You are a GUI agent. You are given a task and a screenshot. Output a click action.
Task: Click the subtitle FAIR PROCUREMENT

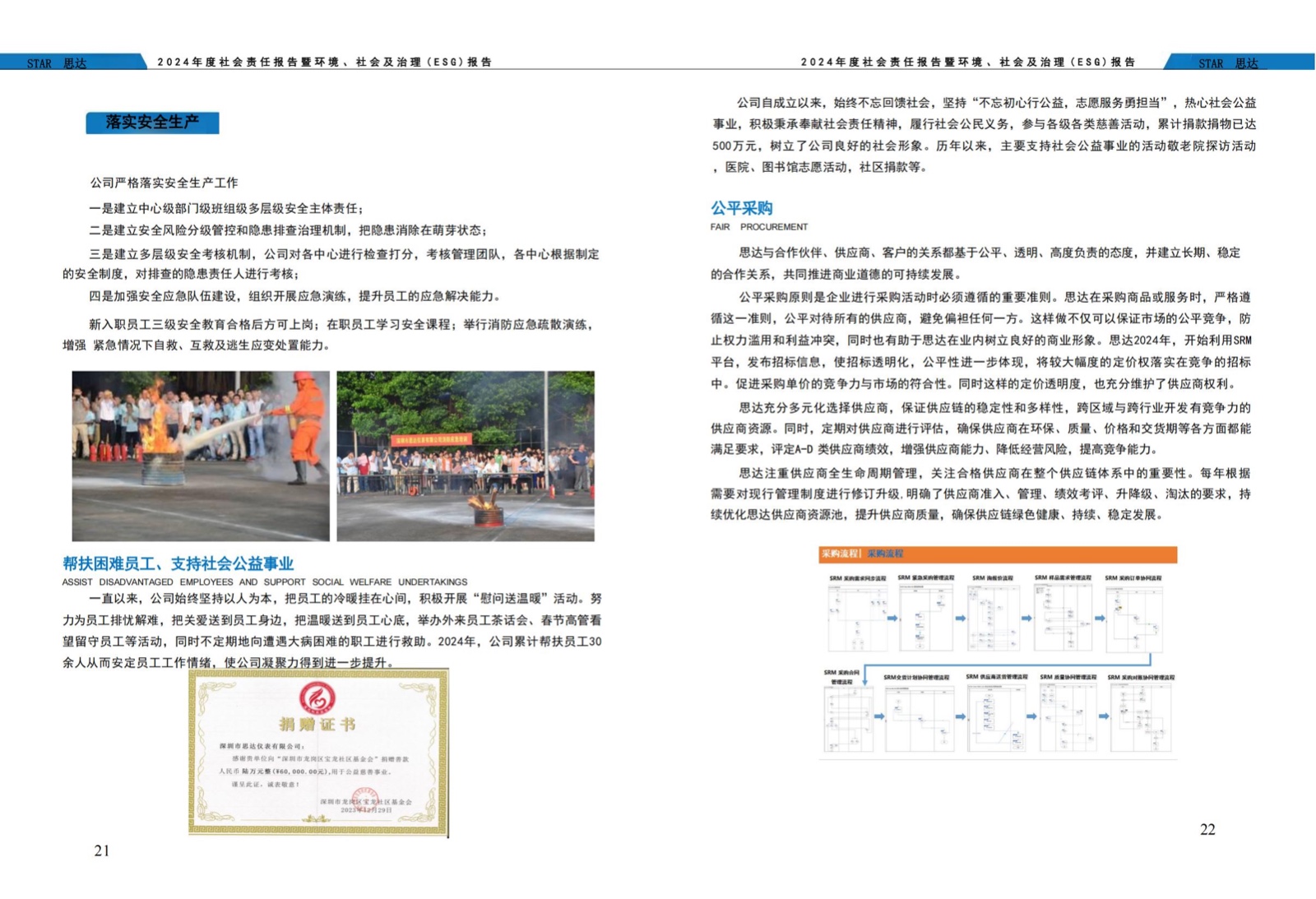tap(759, 227)
